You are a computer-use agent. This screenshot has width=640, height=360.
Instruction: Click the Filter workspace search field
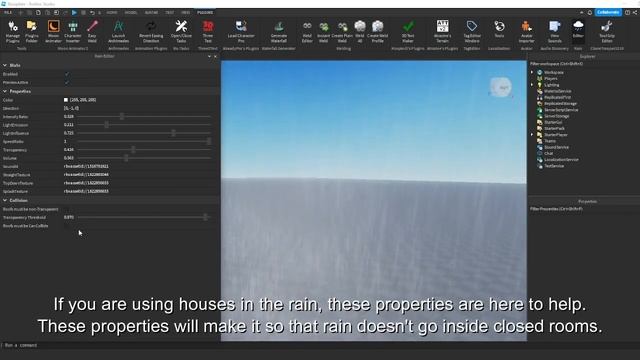pyautogui.click(x=584, y=64)
